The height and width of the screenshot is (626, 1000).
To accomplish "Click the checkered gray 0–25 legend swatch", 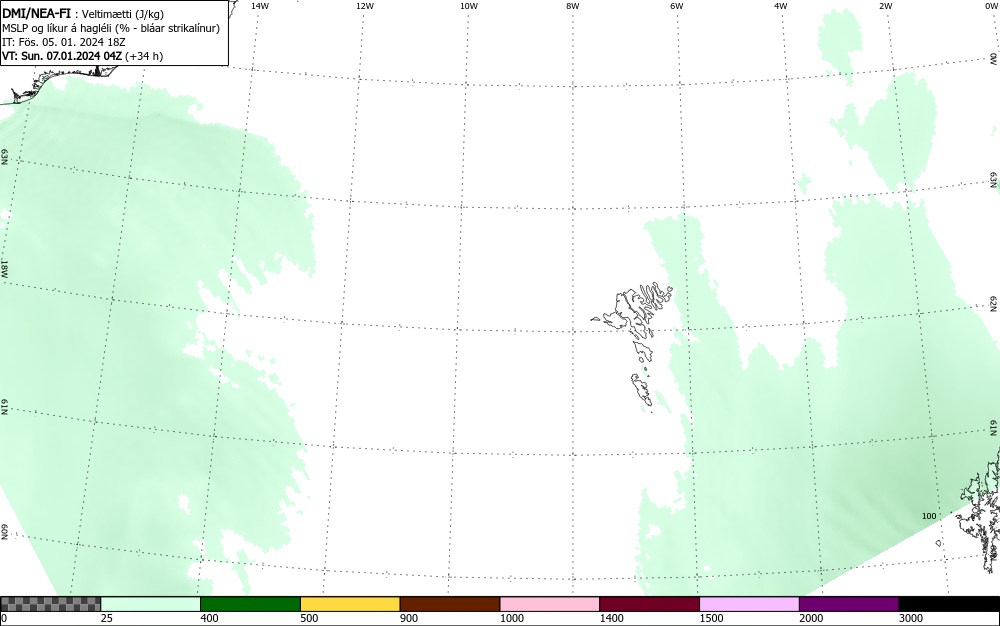I will tap(50, 604).
